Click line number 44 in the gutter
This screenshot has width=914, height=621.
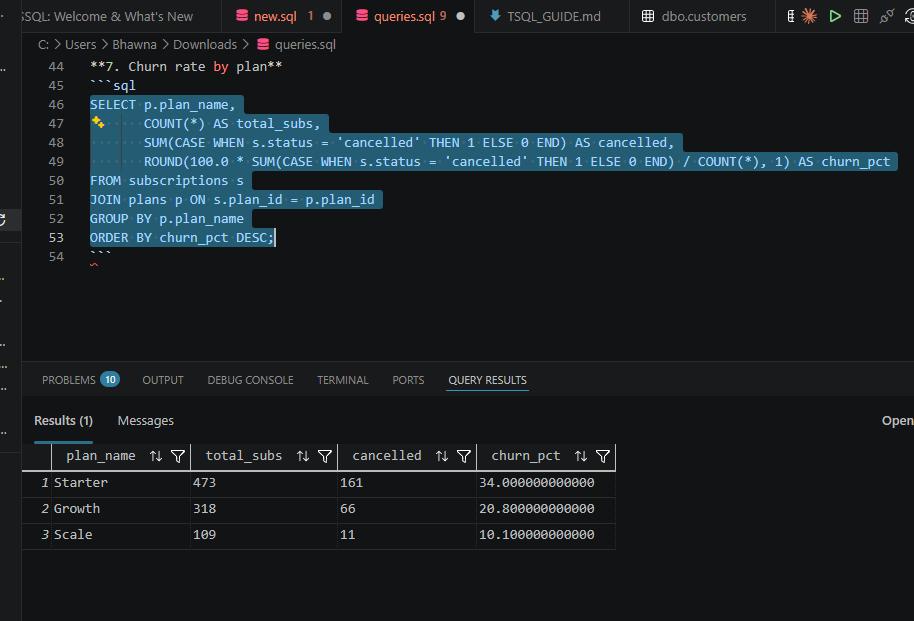coord(56,66)
